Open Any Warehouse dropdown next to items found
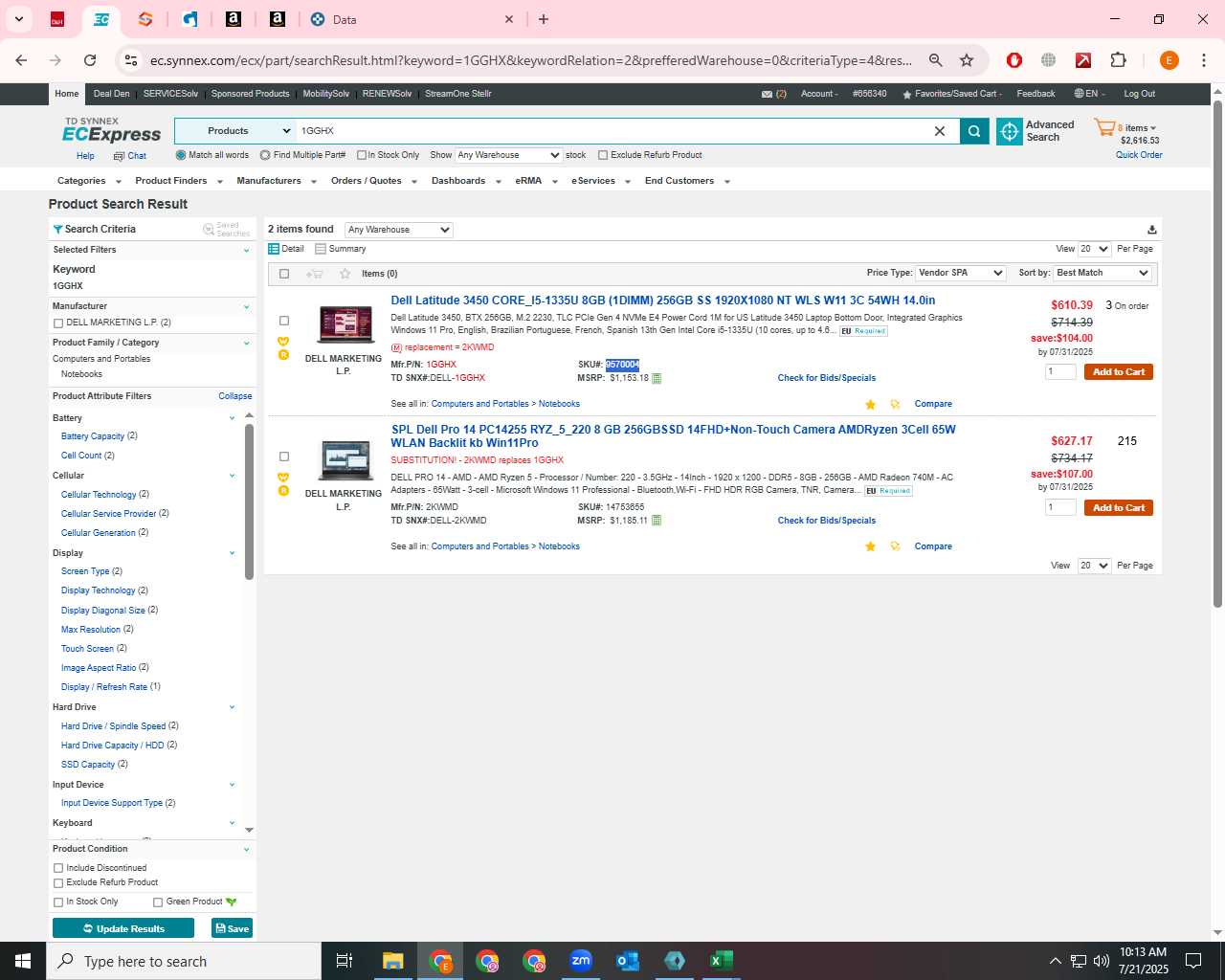The width and height of the screenshot is (1225, 980). pyautogui.click(x=398, y=230)
